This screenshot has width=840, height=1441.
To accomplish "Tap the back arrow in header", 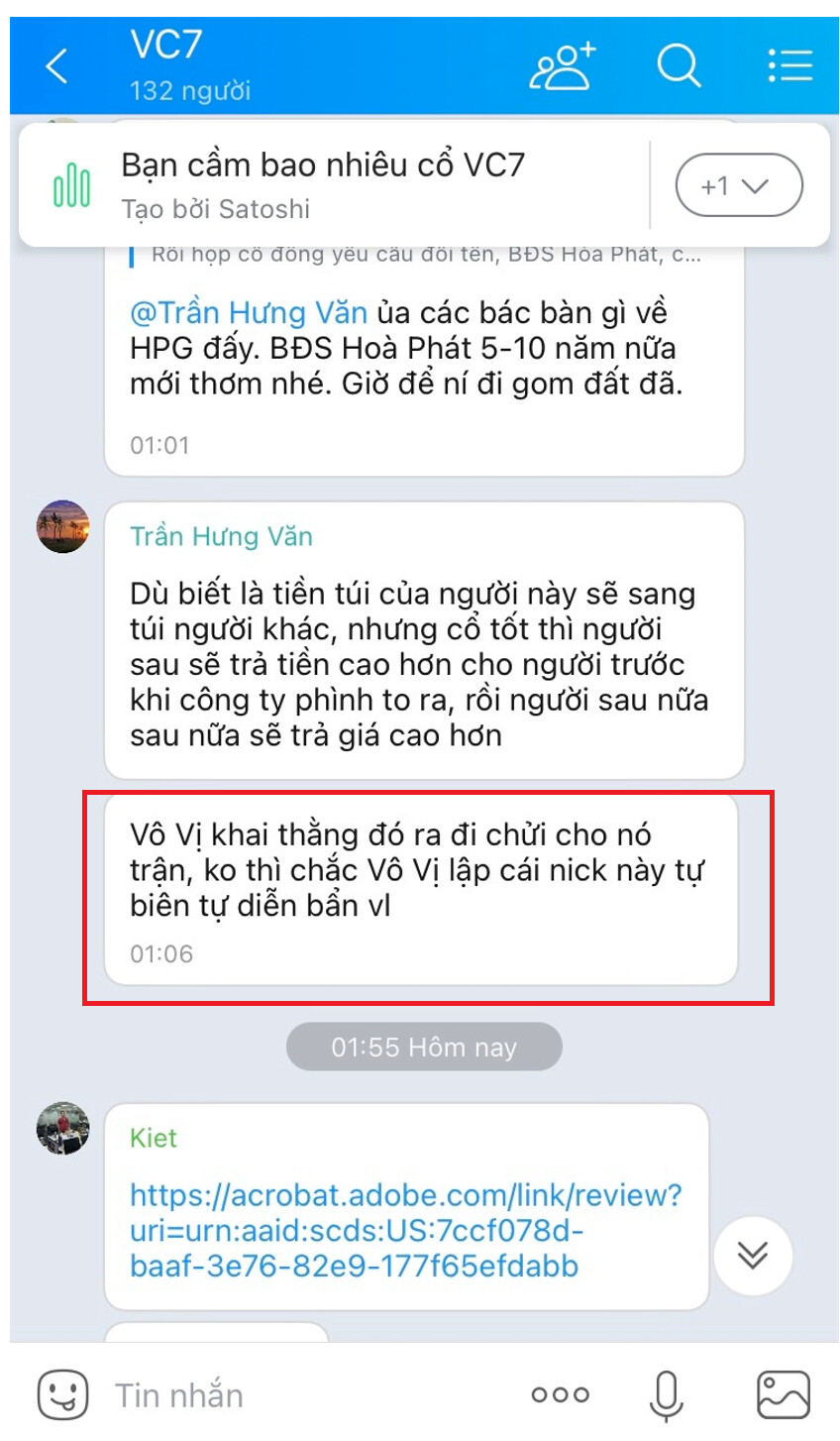I will coord(57,66).
